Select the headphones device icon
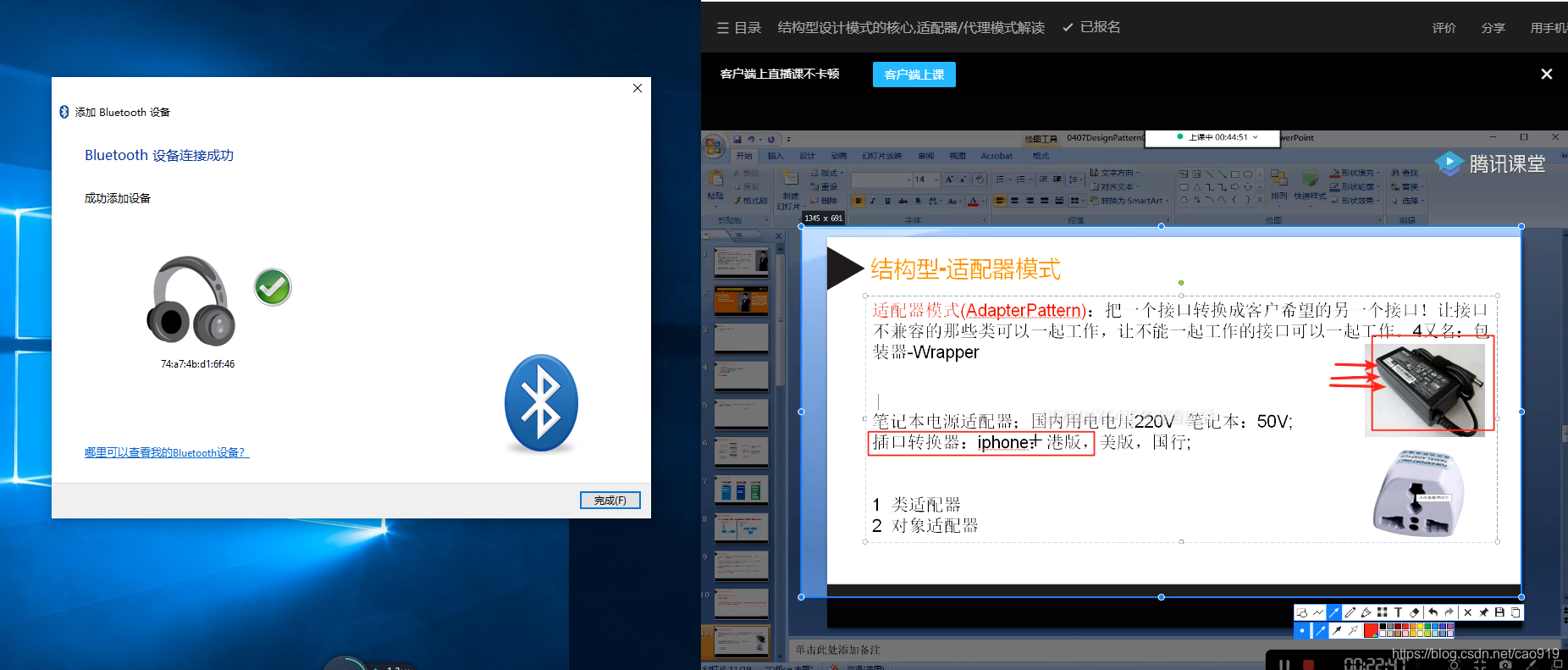1568x670 pixels. pyautogui.click(x=191, y=301)
